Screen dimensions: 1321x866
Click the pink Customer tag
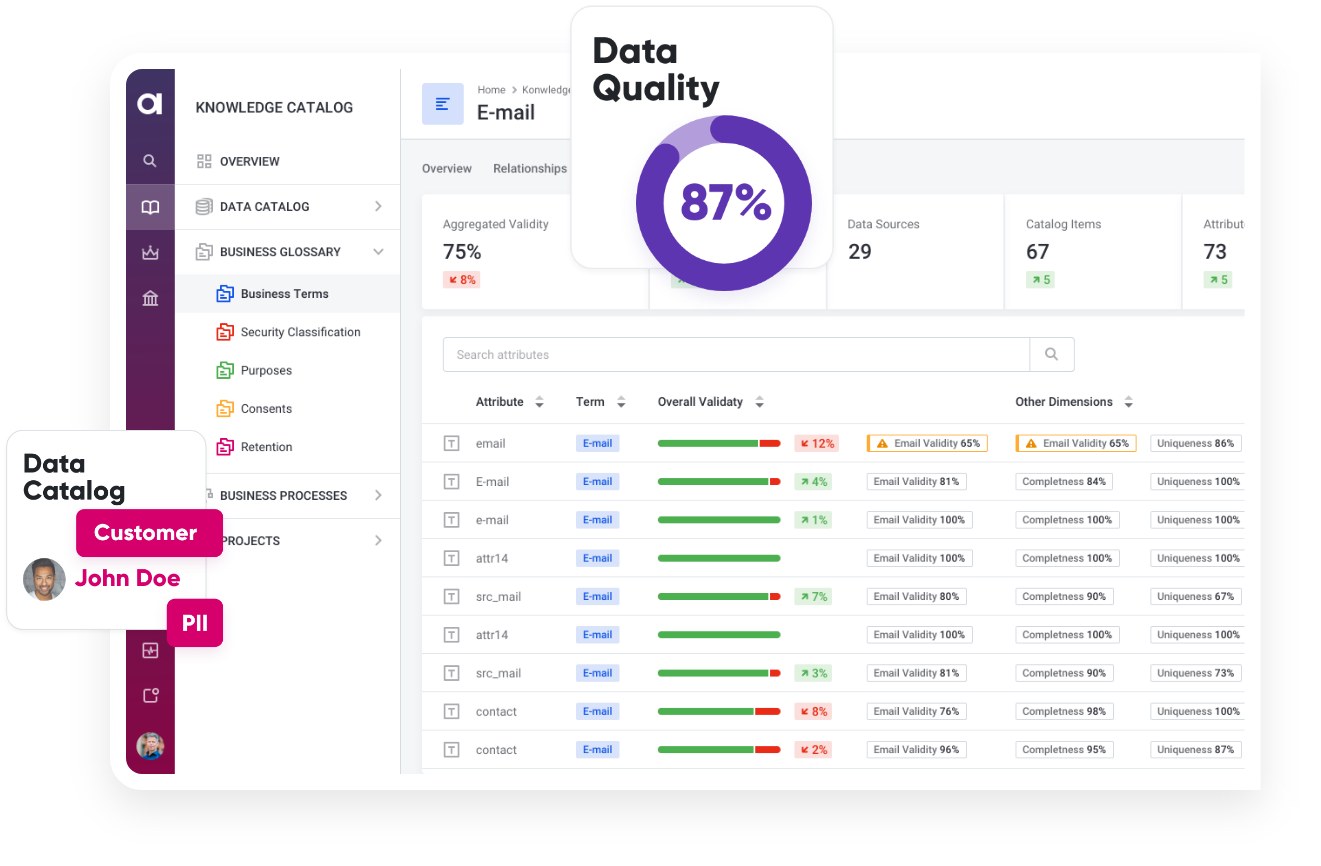[149, 533]
